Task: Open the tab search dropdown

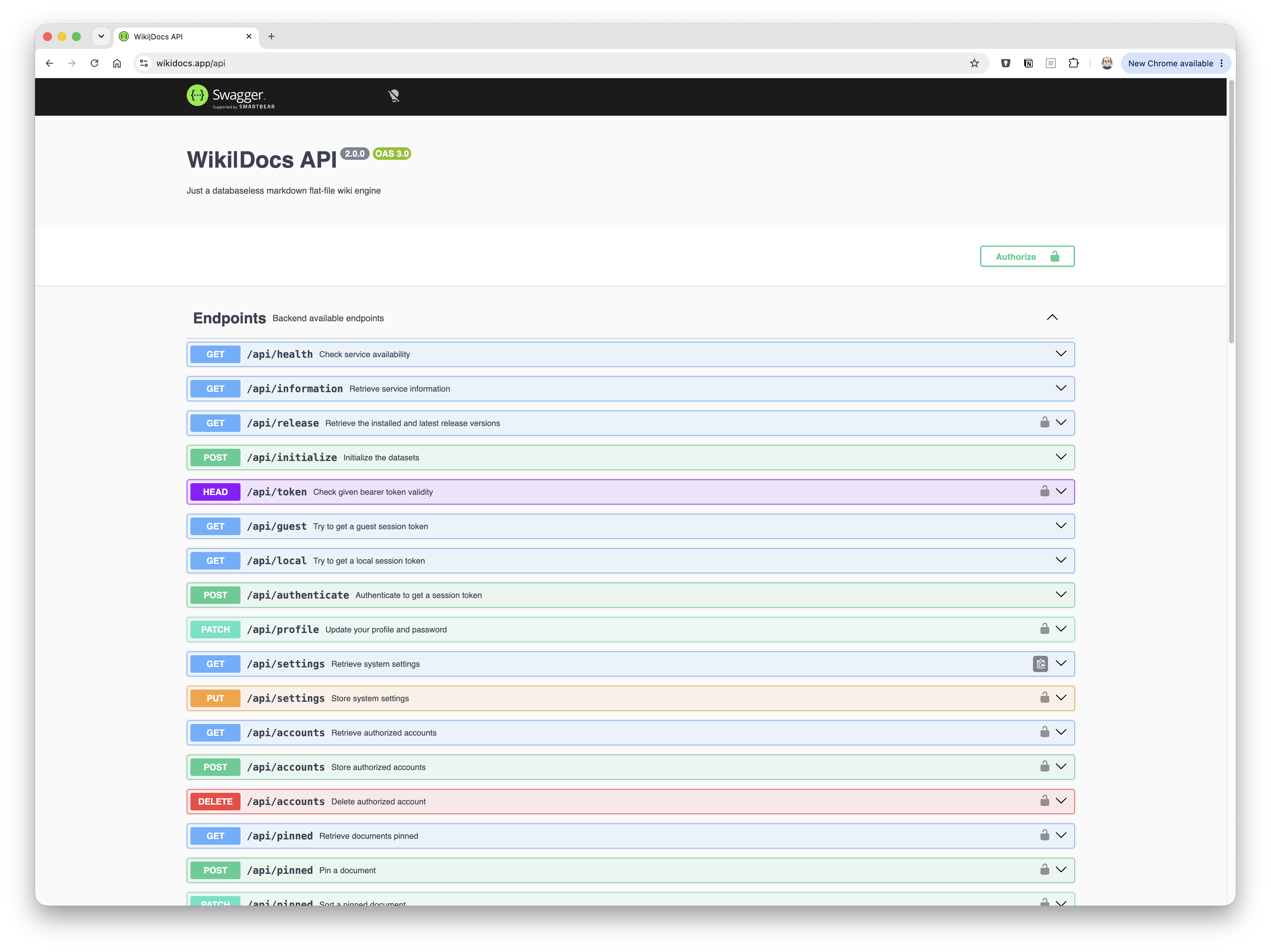Action: click(101, 36)
